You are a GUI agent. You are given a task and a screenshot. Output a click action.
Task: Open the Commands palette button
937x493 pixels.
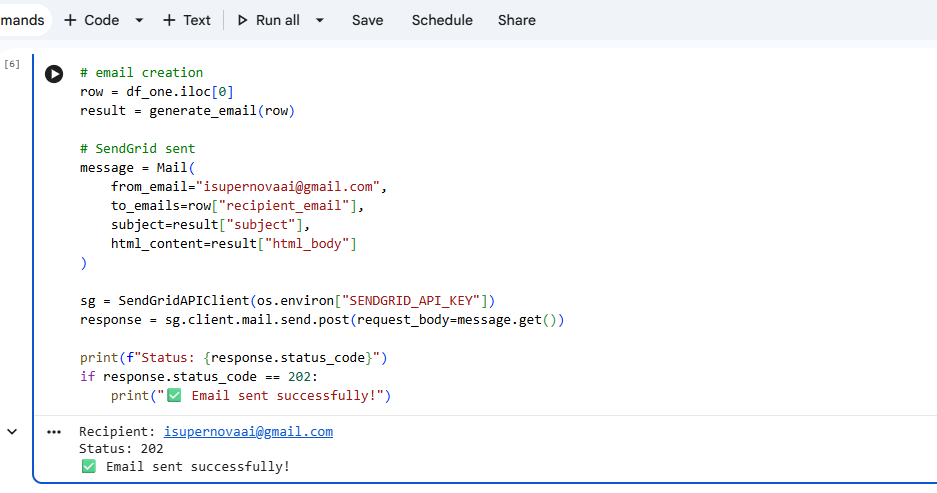(23, 20)
